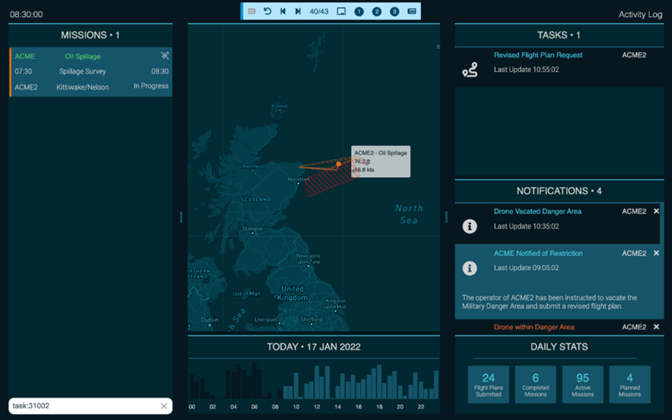Open the Activity Log
The image size is (672, 420).
click(639, 15)
